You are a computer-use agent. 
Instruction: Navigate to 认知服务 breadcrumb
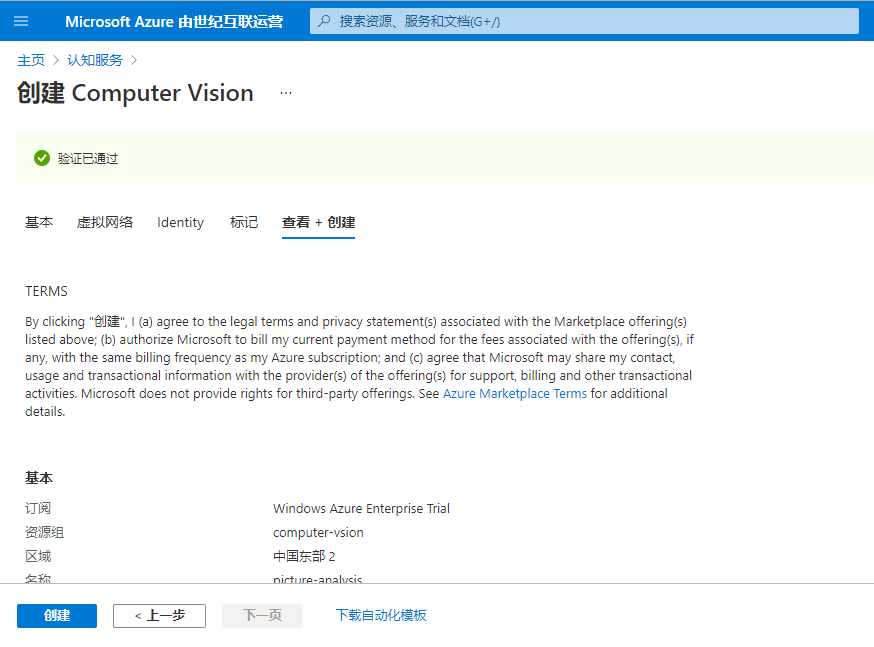[95, 60]
